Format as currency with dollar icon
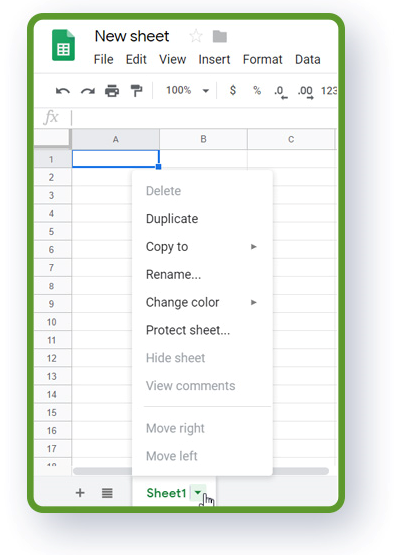Screen dimensions: 420x555 (x=233, y=90)
